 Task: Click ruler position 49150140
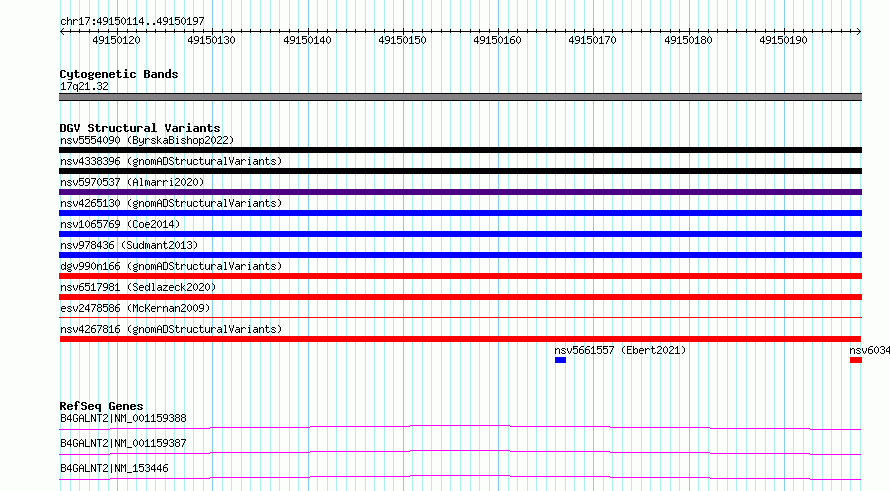(x=307, y=40)
